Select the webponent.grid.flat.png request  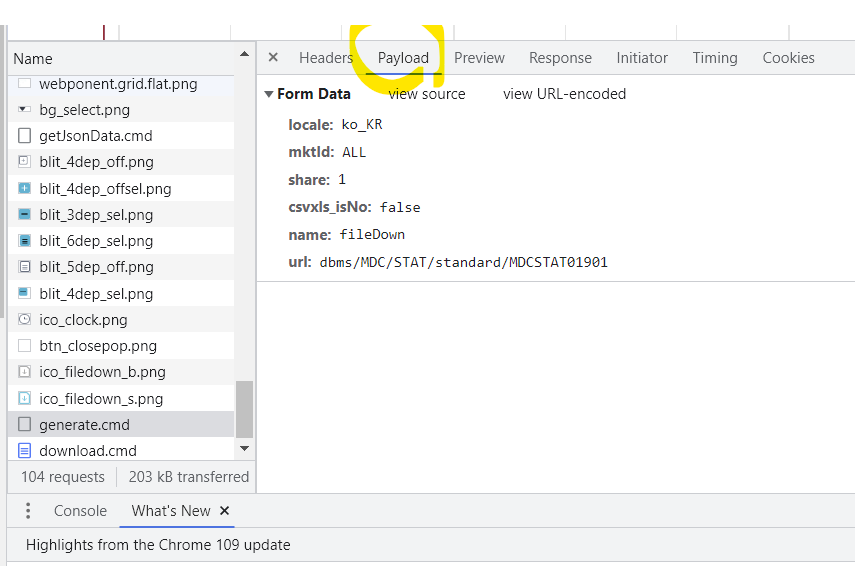(121, 84)
